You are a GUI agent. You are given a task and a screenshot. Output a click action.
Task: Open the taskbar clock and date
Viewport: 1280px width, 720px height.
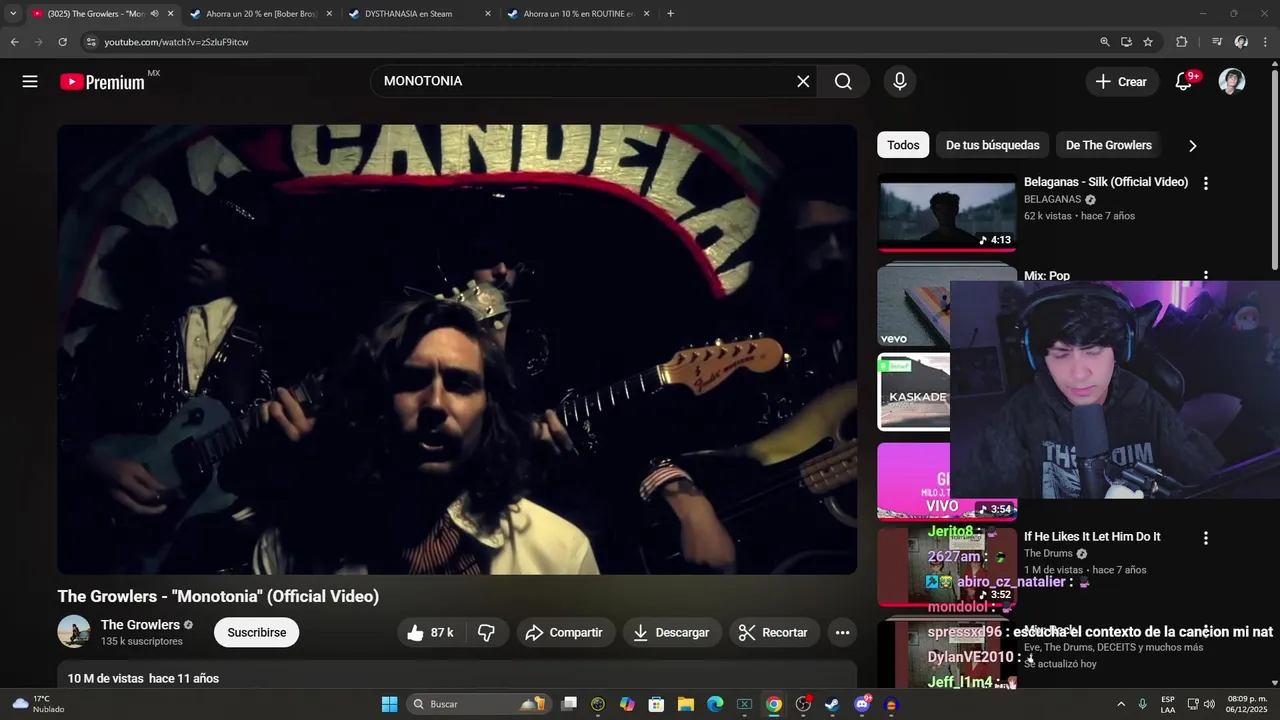[x=1247, y=704]
